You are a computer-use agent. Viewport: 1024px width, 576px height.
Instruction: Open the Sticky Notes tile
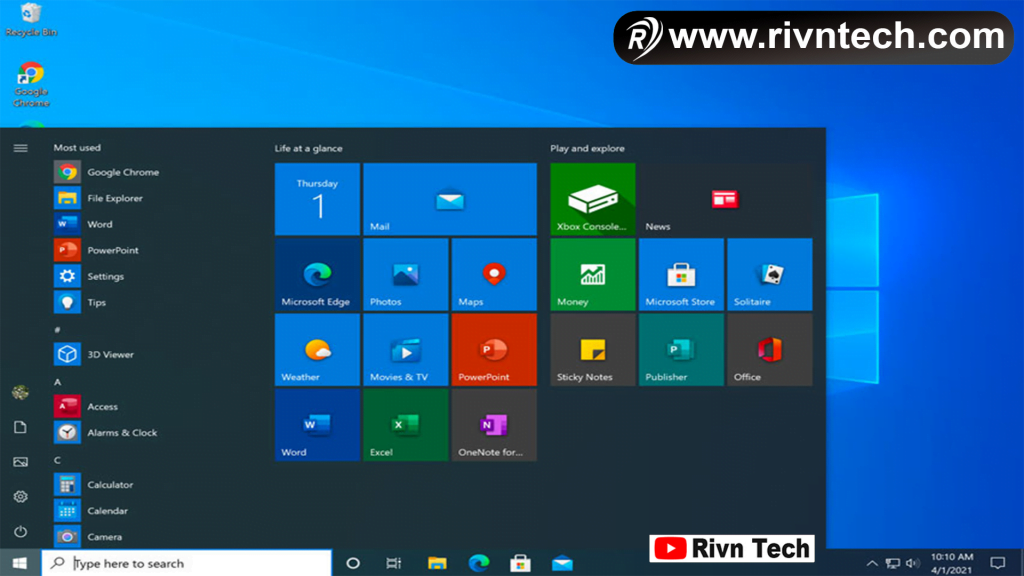point(593,349)
